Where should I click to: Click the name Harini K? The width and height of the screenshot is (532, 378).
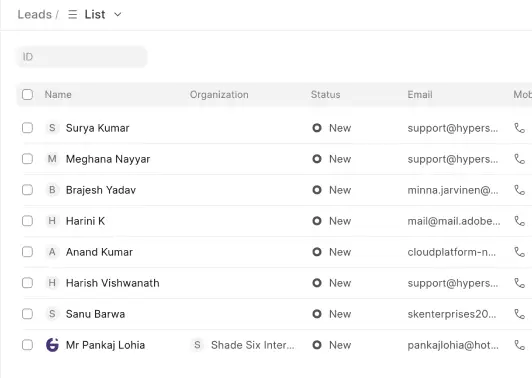tap(85, 221)
